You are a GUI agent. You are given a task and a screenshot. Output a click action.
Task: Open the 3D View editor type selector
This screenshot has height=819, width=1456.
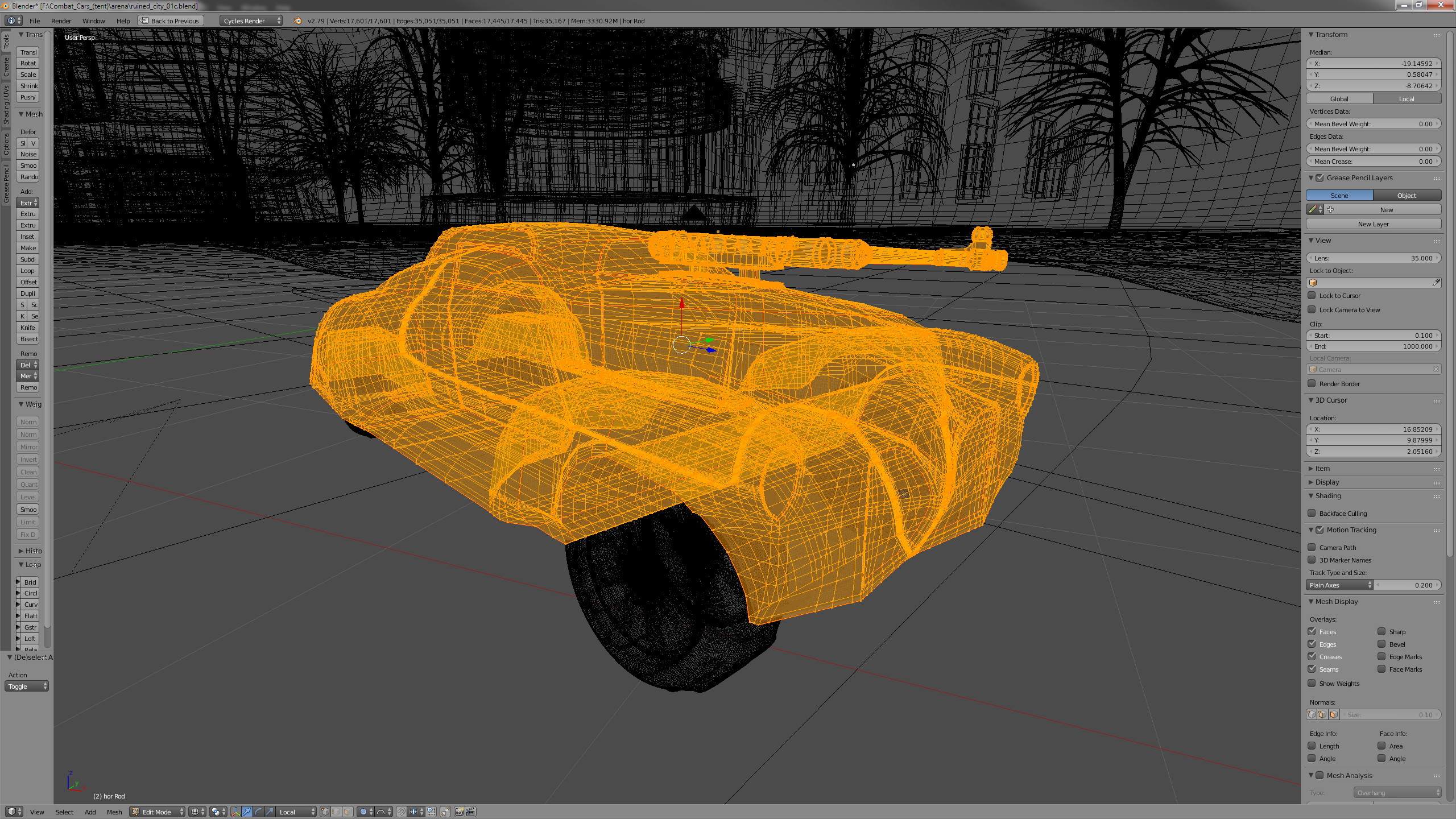tap(14, 812)
